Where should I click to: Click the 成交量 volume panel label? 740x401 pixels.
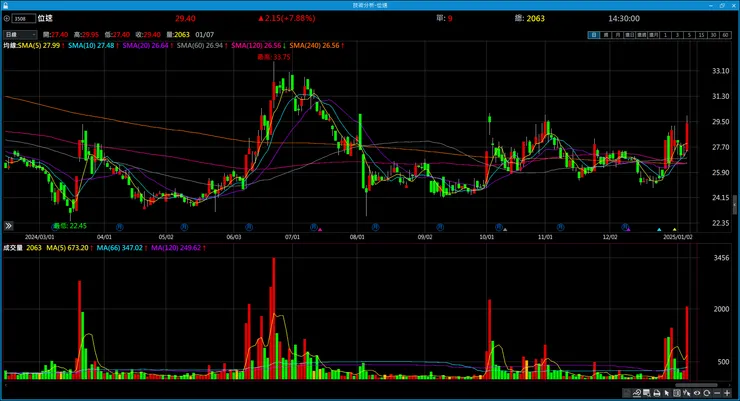(x=13, y=248)
